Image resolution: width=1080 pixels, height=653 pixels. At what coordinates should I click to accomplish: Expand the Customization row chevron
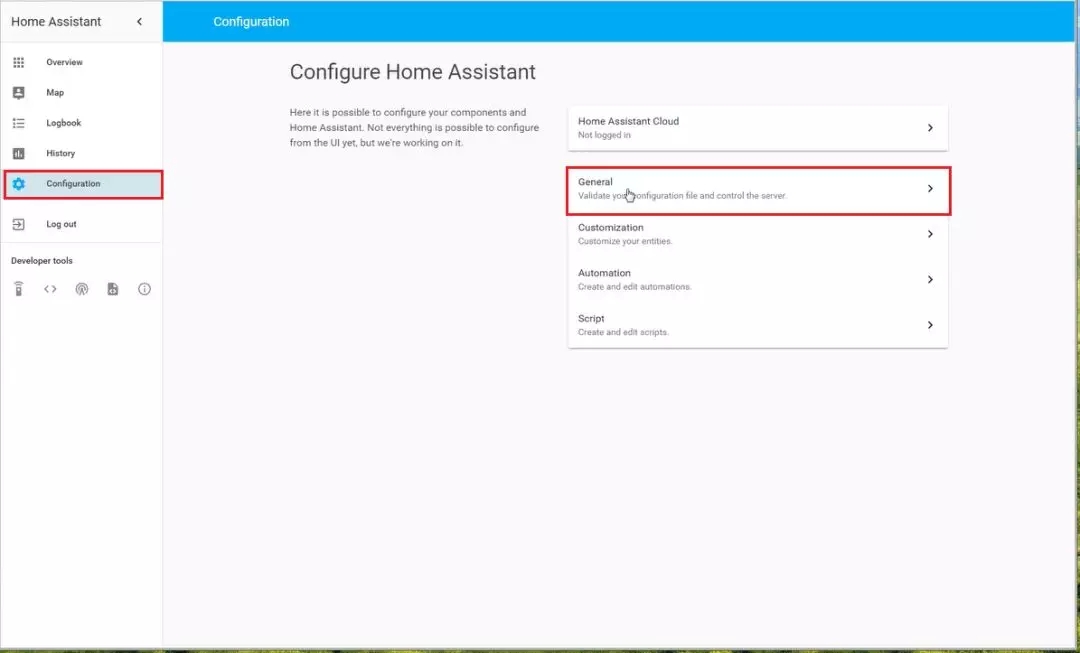pos(930,234)
